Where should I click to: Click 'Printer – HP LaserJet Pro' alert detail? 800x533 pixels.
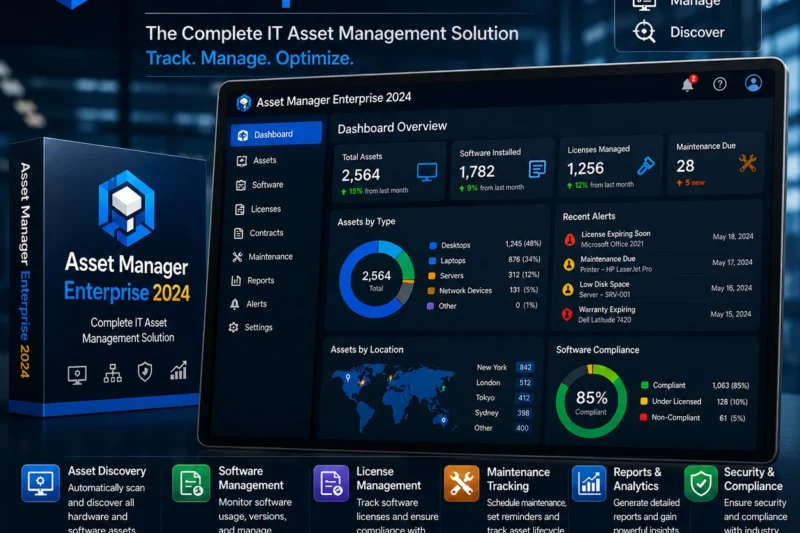coord(616,269)
